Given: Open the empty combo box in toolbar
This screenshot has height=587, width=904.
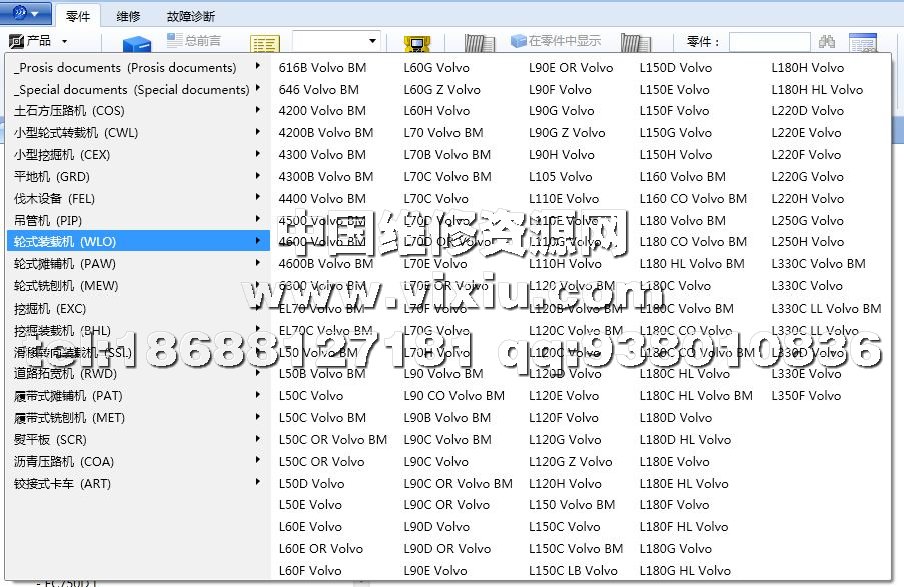Looking at the screenshot, I should [x=336, y=41].
